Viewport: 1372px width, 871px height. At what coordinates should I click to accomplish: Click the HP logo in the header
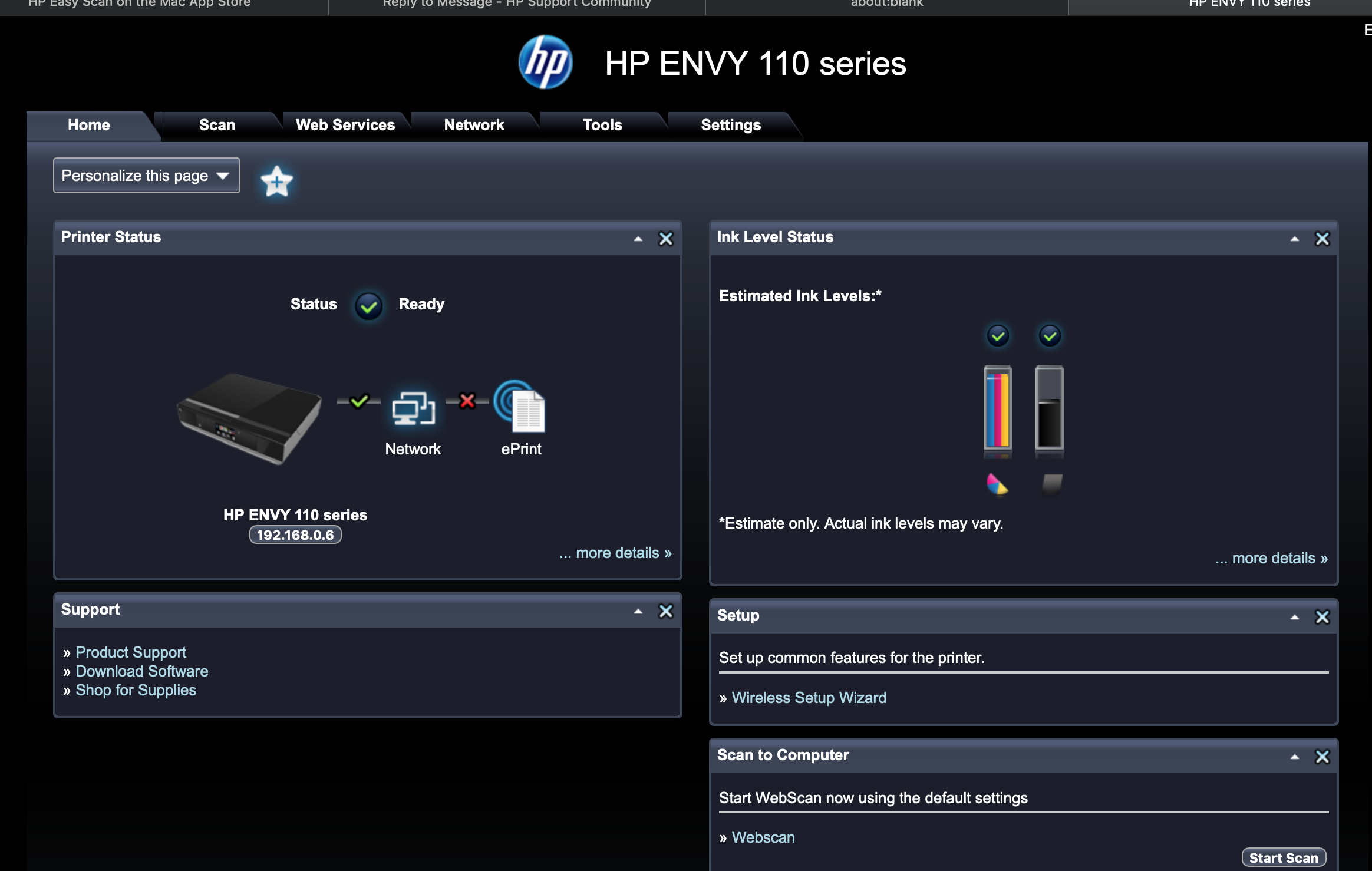[545, 63]
